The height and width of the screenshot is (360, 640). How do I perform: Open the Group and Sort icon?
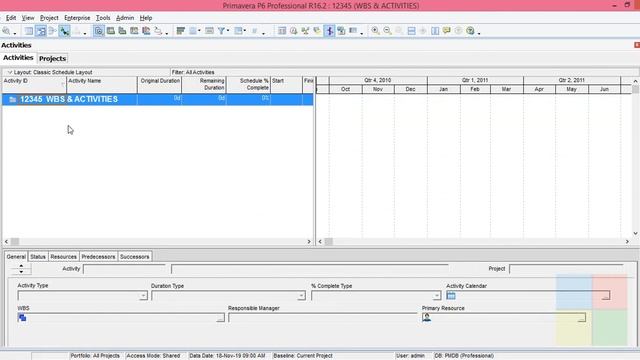tap(238, 31)
